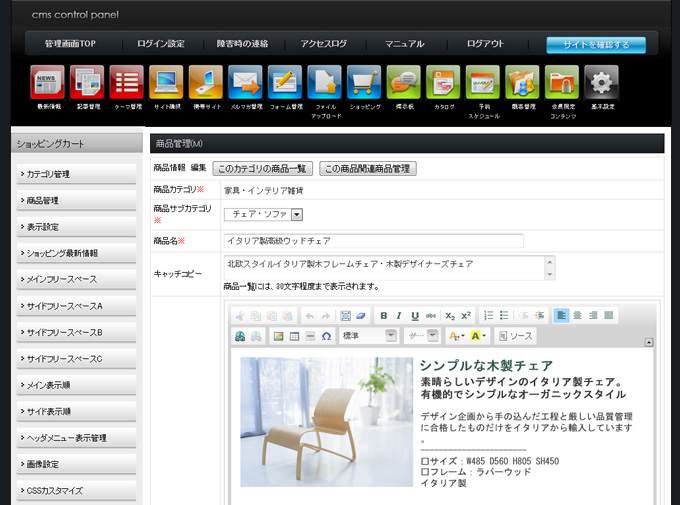Viewport: 680px width, 505px height.
Task: Insert special character with omega icon
Action: 326,336
